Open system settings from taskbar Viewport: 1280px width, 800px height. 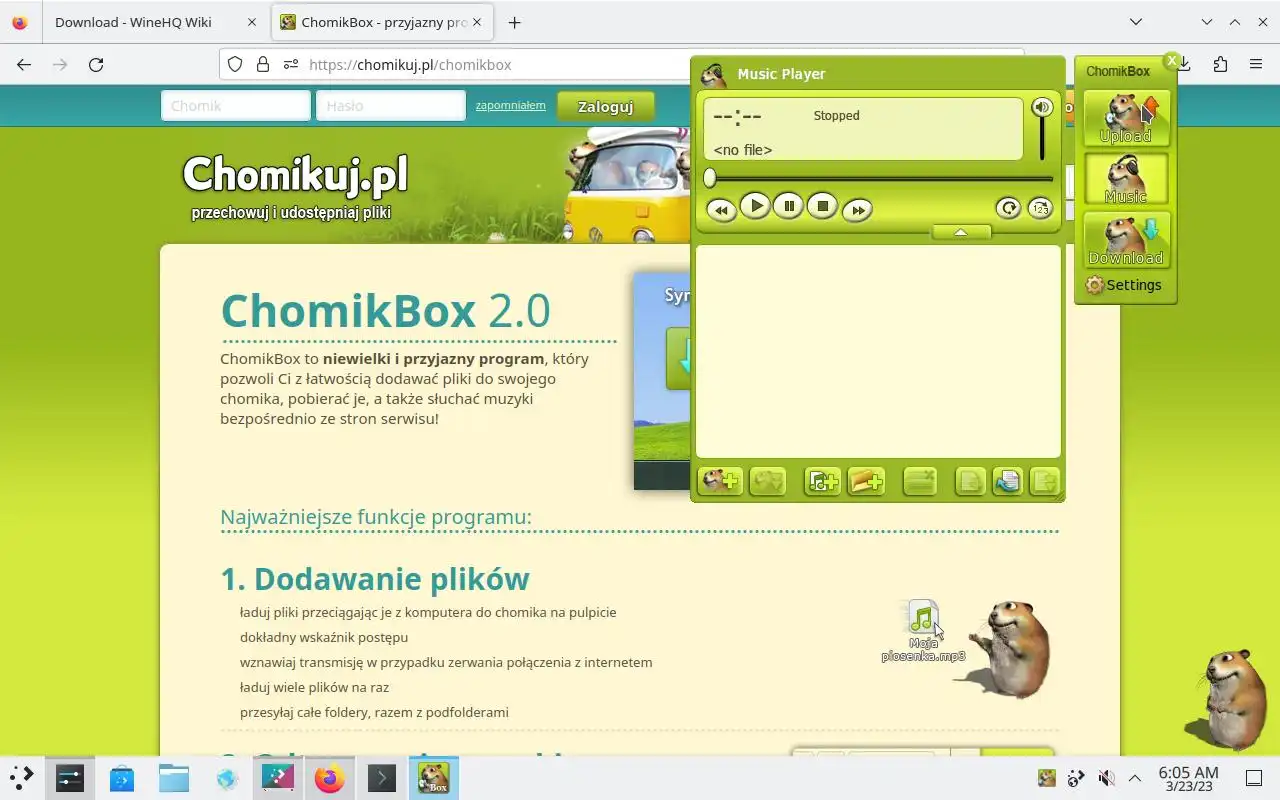click(70, 777)
